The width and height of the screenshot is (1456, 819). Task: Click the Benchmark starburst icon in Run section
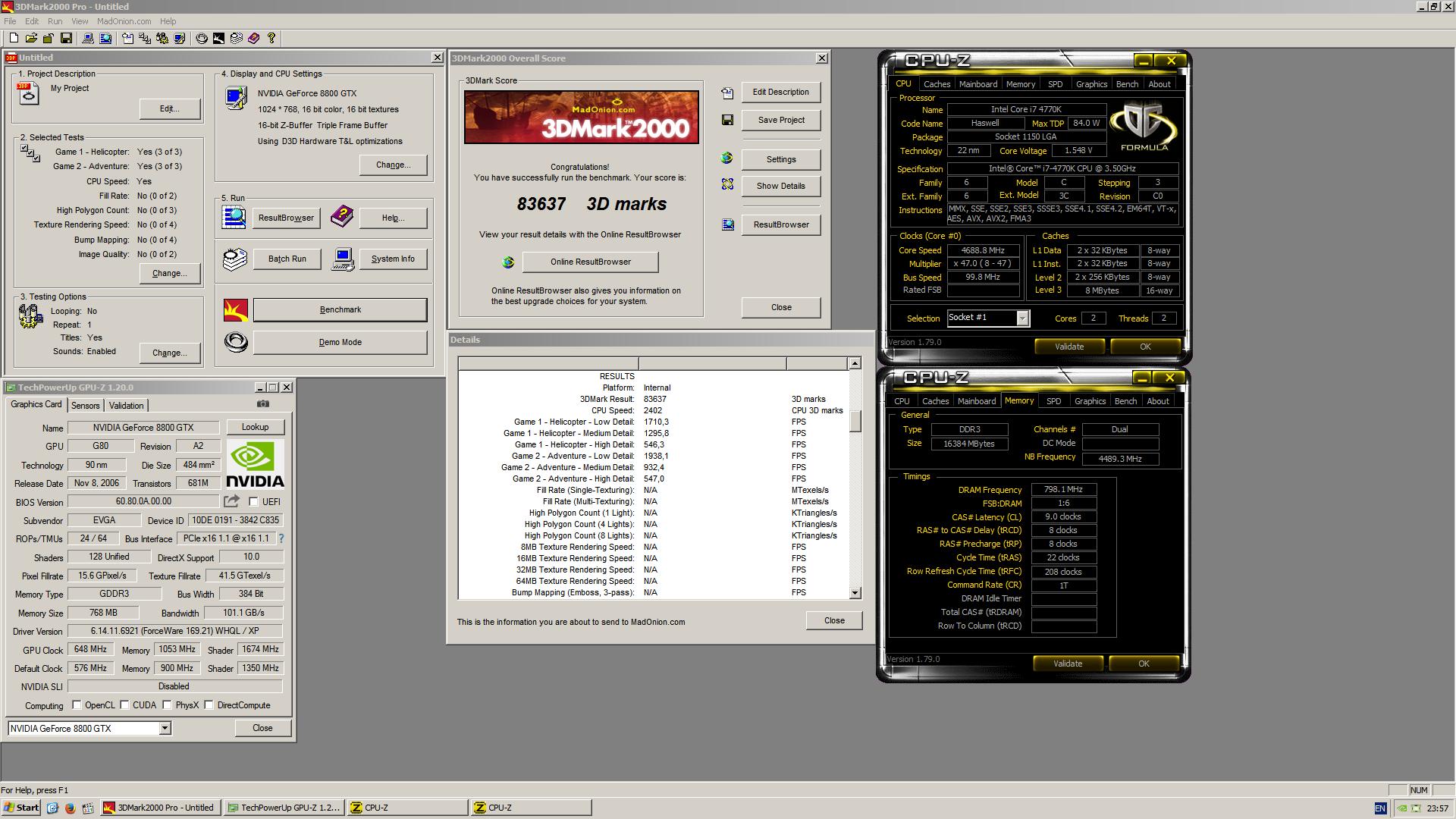pos(236,309)
